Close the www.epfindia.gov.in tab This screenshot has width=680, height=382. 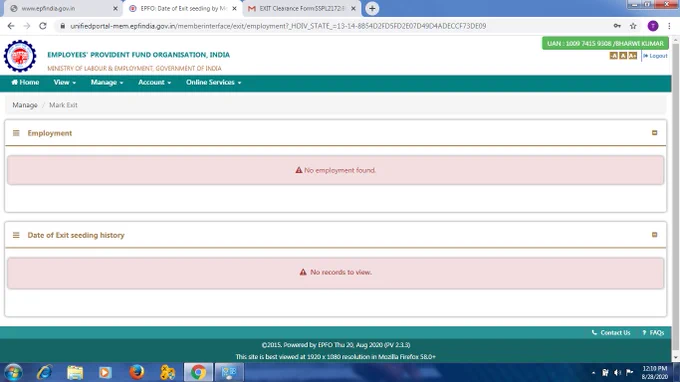tap(115, 9)
